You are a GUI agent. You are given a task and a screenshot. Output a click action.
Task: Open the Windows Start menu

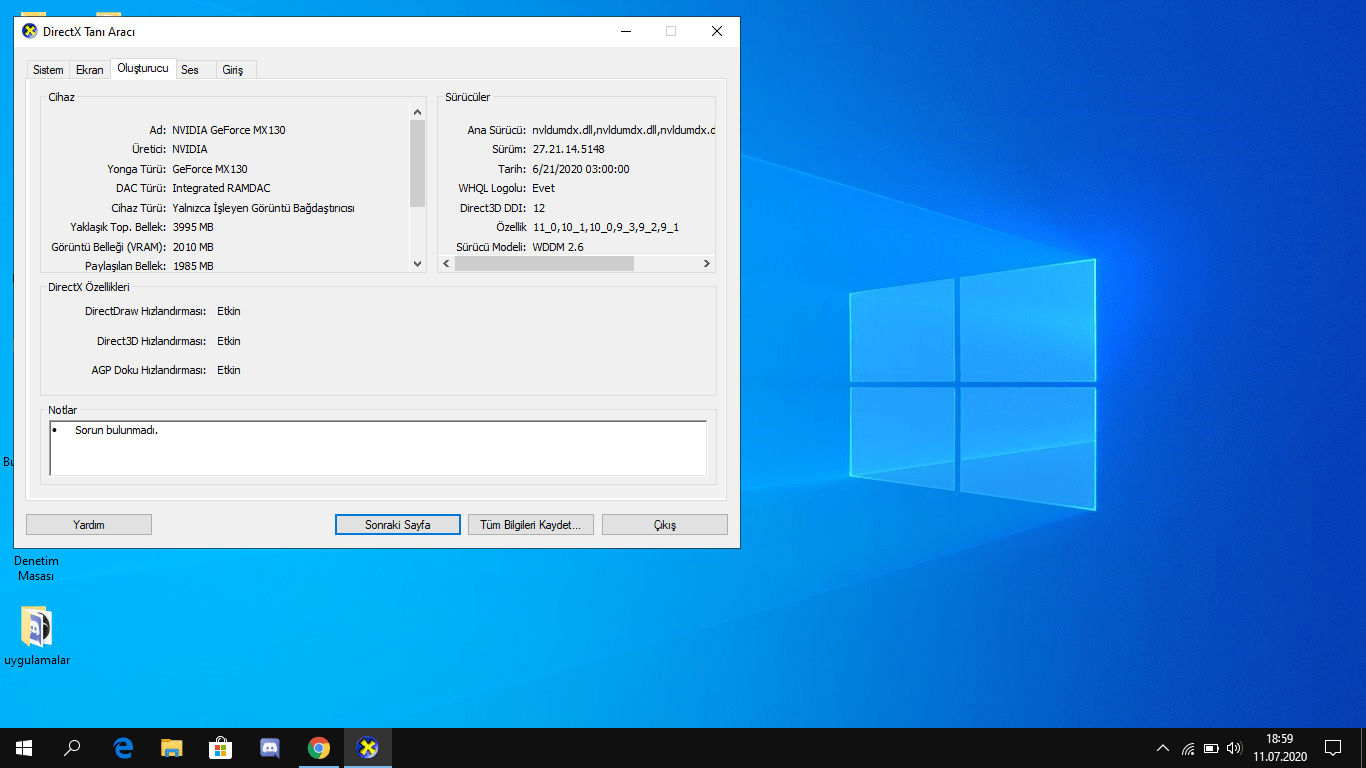click(x=24, y=748)
